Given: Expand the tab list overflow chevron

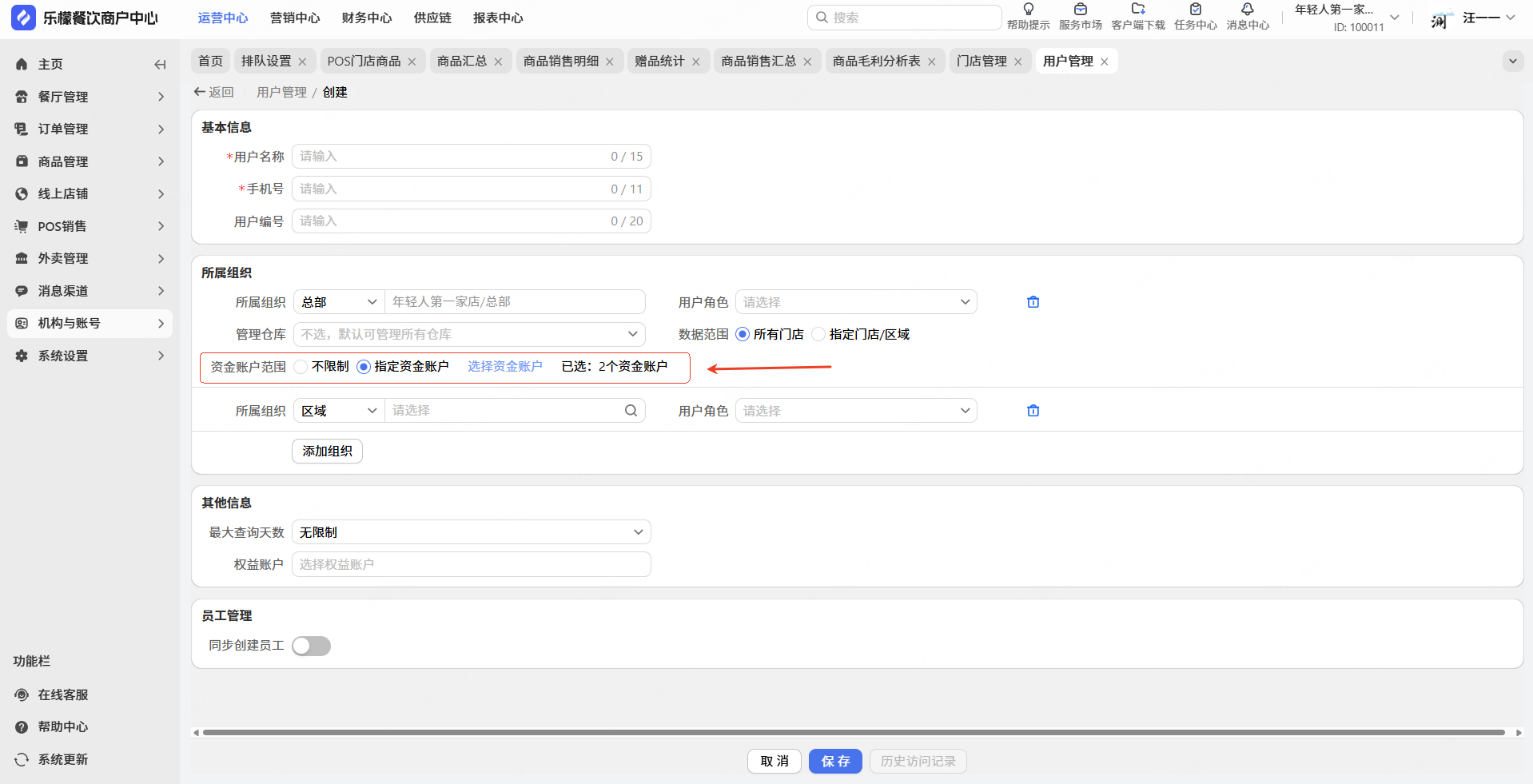Looking at the screenshot, I should point(1512,62).
